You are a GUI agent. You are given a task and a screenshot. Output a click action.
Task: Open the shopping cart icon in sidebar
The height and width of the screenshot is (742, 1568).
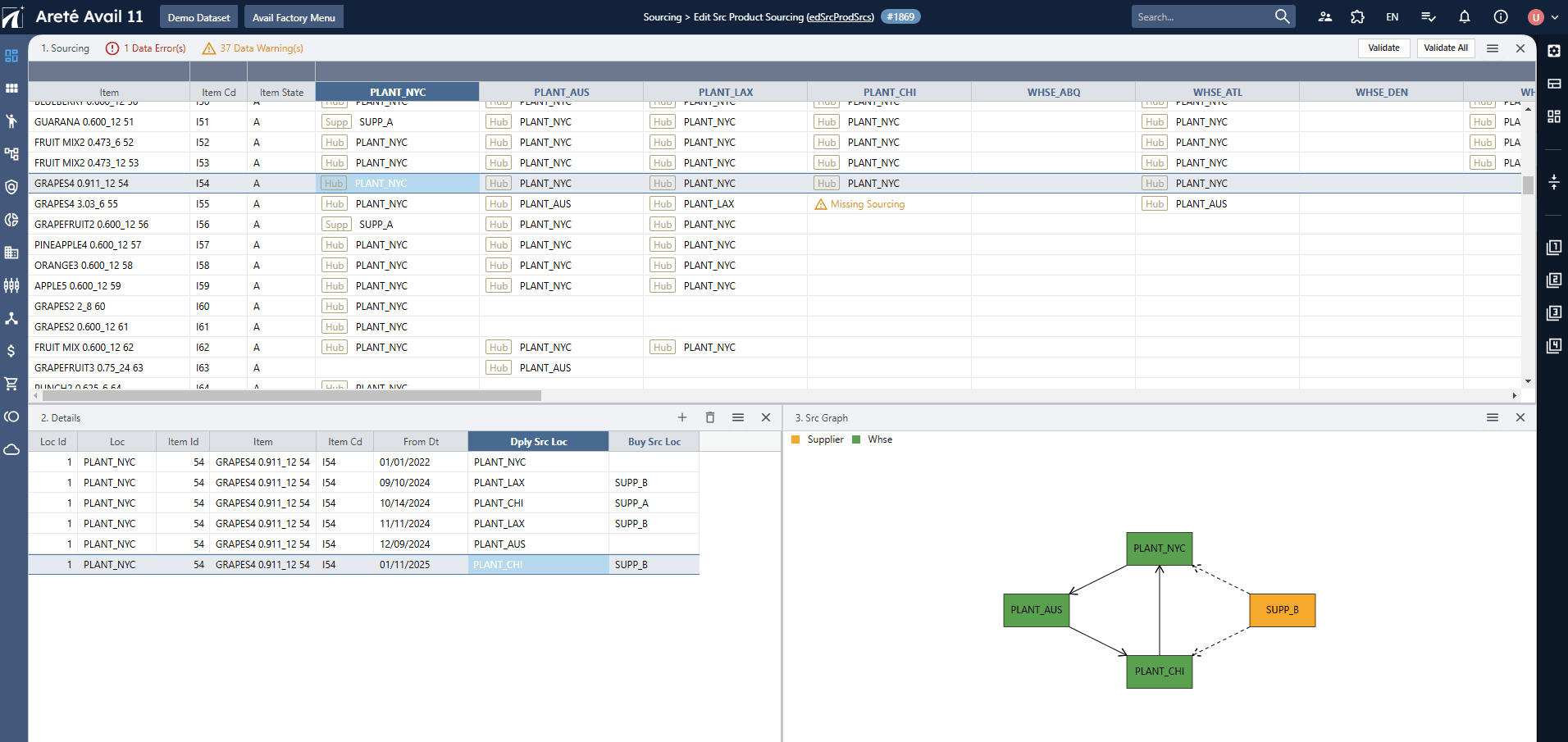(x=11, y=384)
